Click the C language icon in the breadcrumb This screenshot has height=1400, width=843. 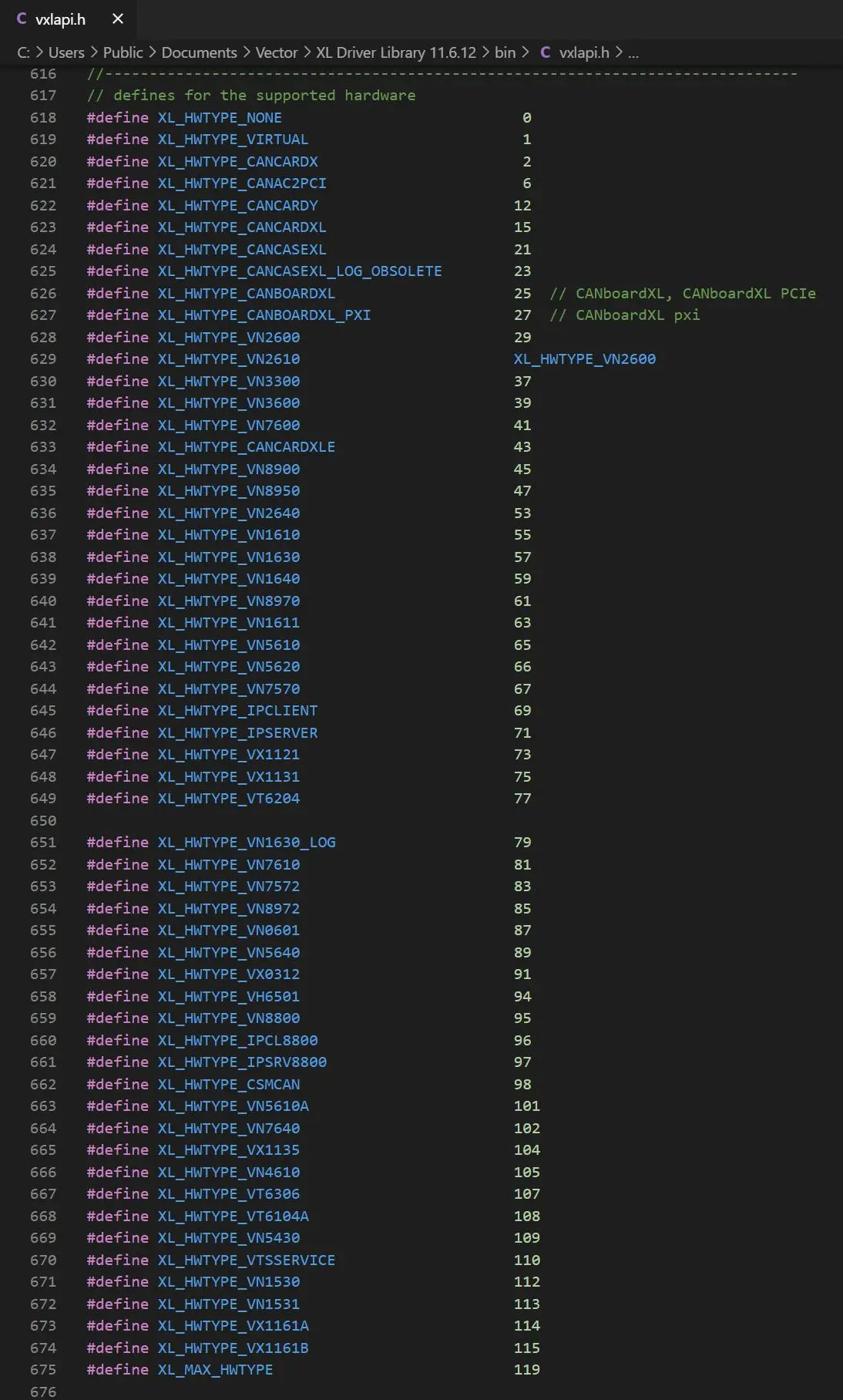tap(546, 52)
